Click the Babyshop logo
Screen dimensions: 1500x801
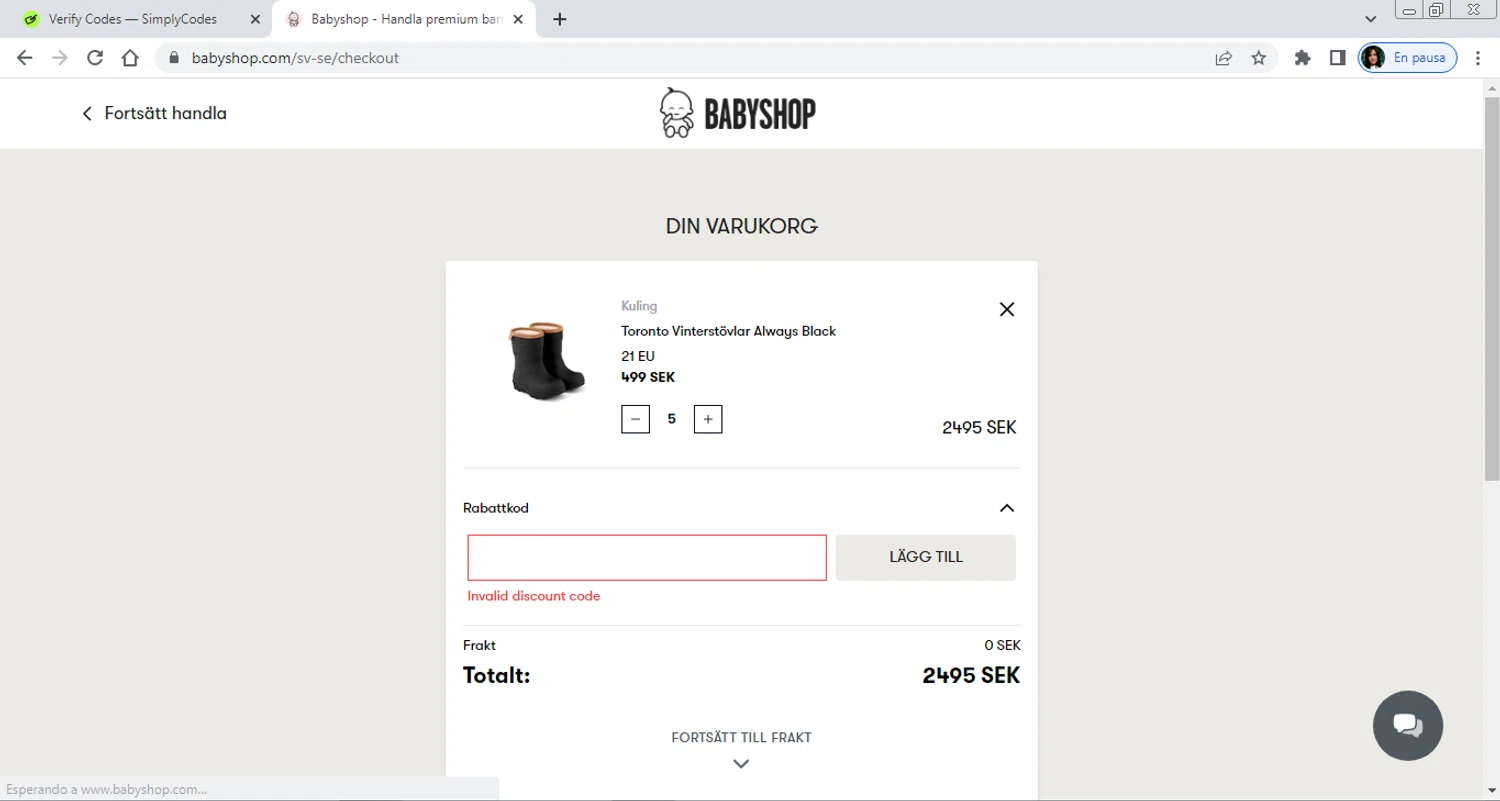[738, 113]
